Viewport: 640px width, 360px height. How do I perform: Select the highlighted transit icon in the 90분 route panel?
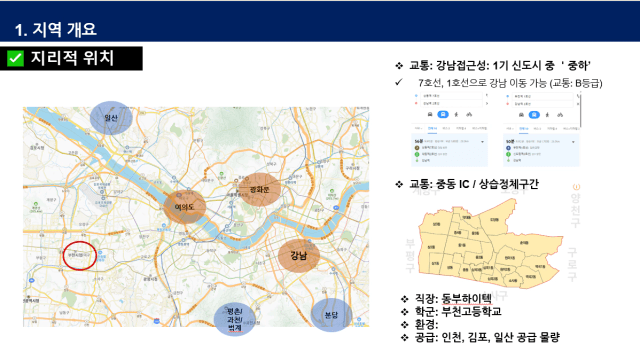(534, 115)
